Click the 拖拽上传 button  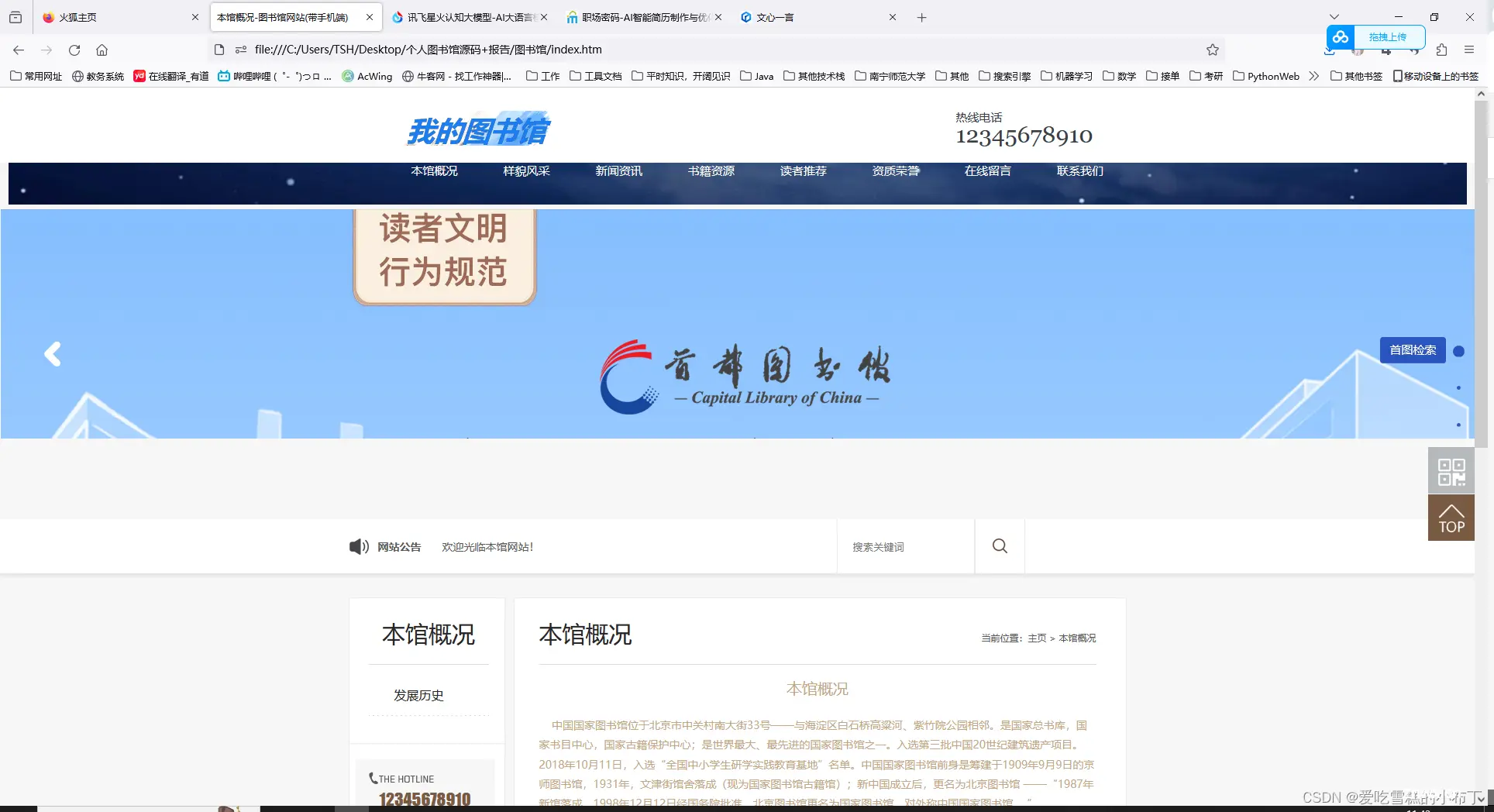(x=1388, y=36)
